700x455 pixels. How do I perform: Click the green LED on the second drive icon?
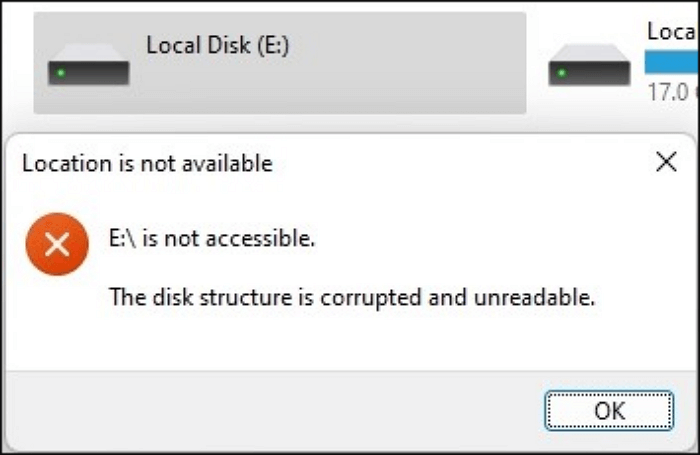(561, 73)
